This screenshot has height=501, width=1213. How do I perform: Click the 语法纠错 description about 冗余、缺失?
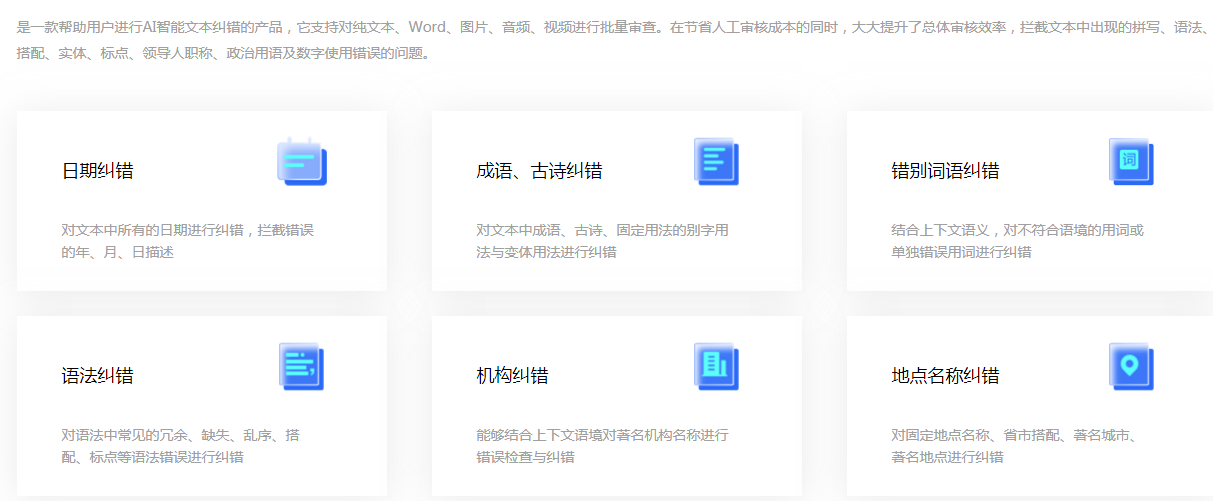click(x=180, y=446)
